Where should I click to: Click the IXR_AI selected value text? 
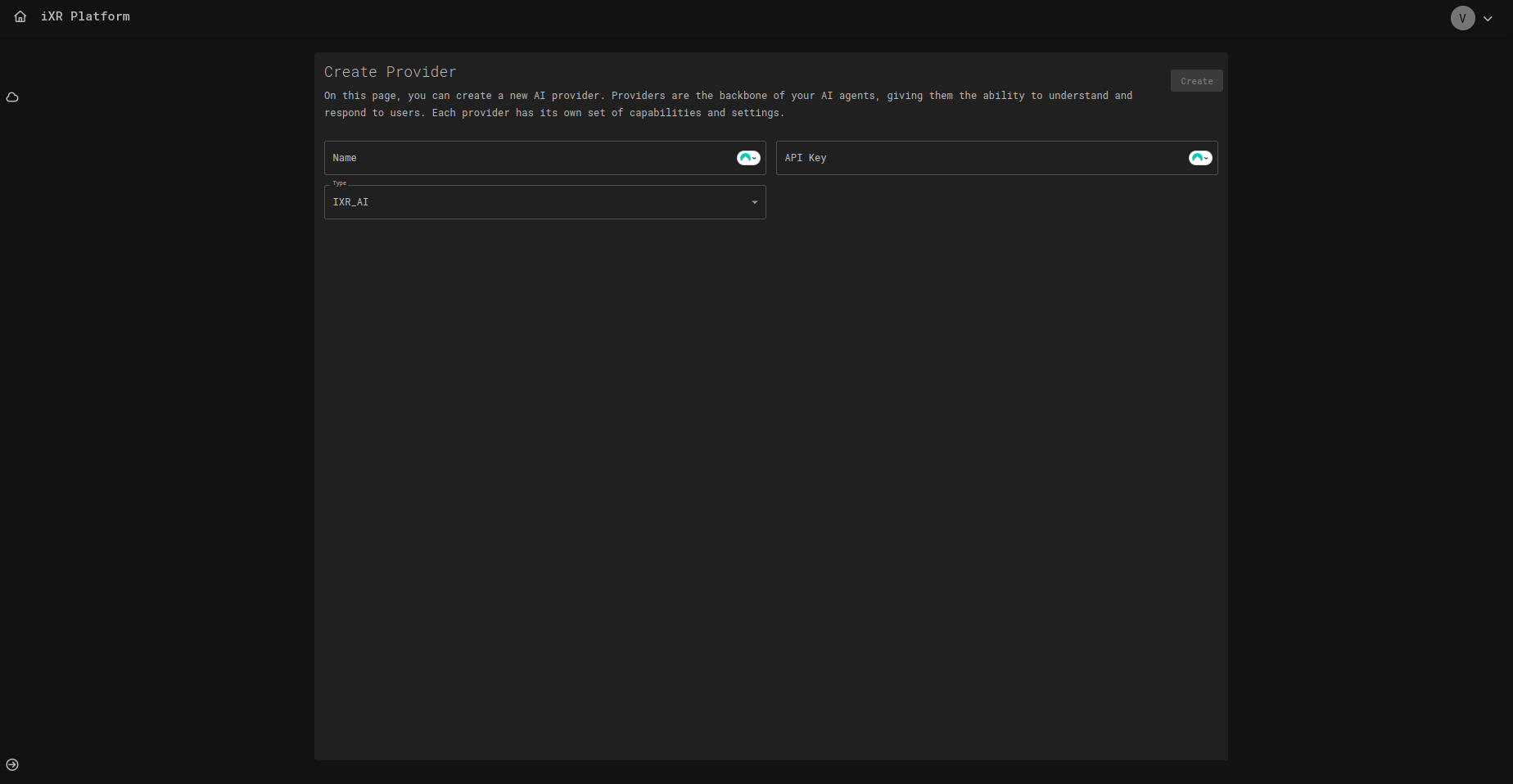coord(350,202)
